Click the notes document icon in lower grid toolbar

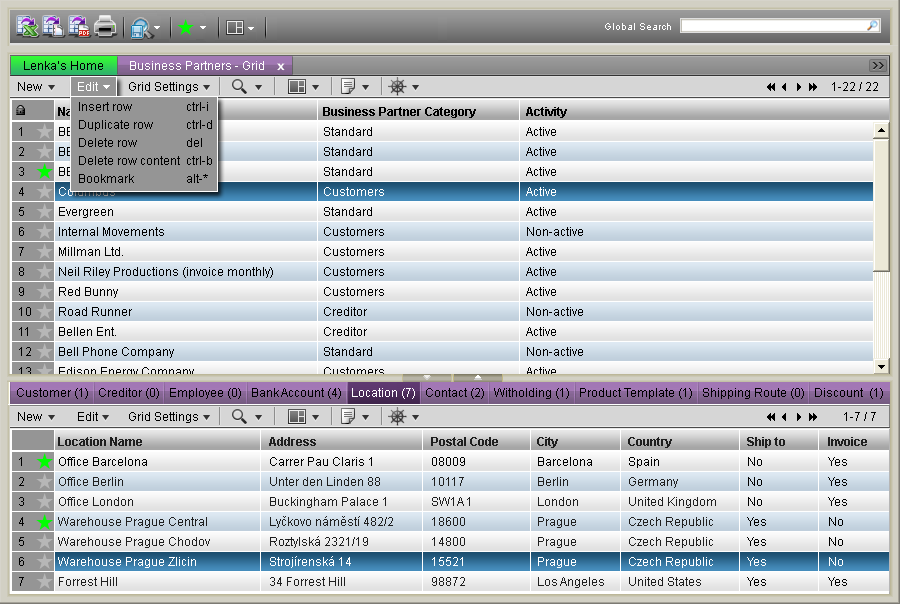tap(348, 417)
